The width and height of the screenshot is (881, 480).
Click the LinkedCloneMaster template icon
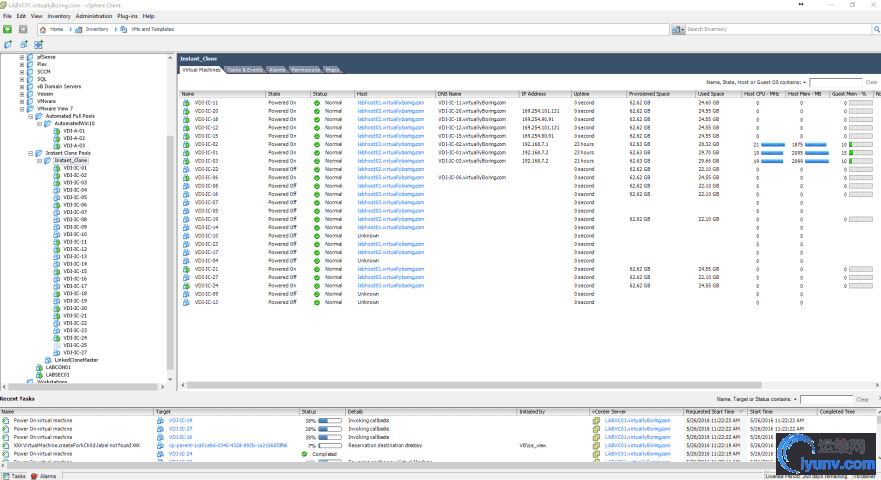(48, 360)
